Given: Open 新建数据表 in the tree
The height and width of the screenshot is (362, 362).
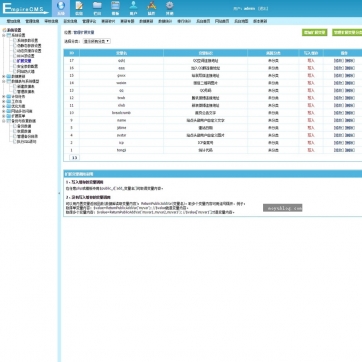Looking at the screenshot, I should point(26,86).
